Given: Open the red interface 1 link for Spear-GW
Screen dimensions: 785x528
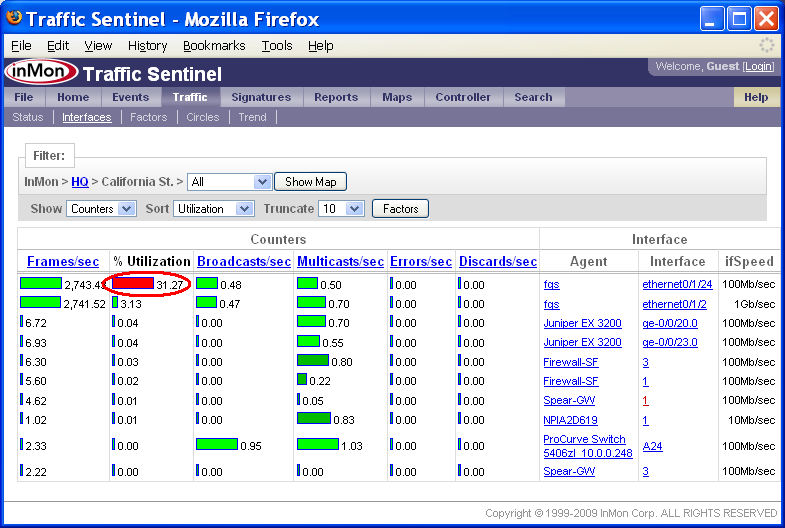Looking at the screenshot, I should click(645, 400).
